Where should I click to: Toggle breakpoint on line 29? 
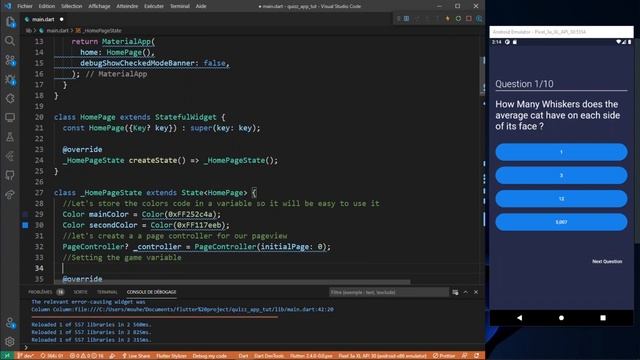pos(25,214)
